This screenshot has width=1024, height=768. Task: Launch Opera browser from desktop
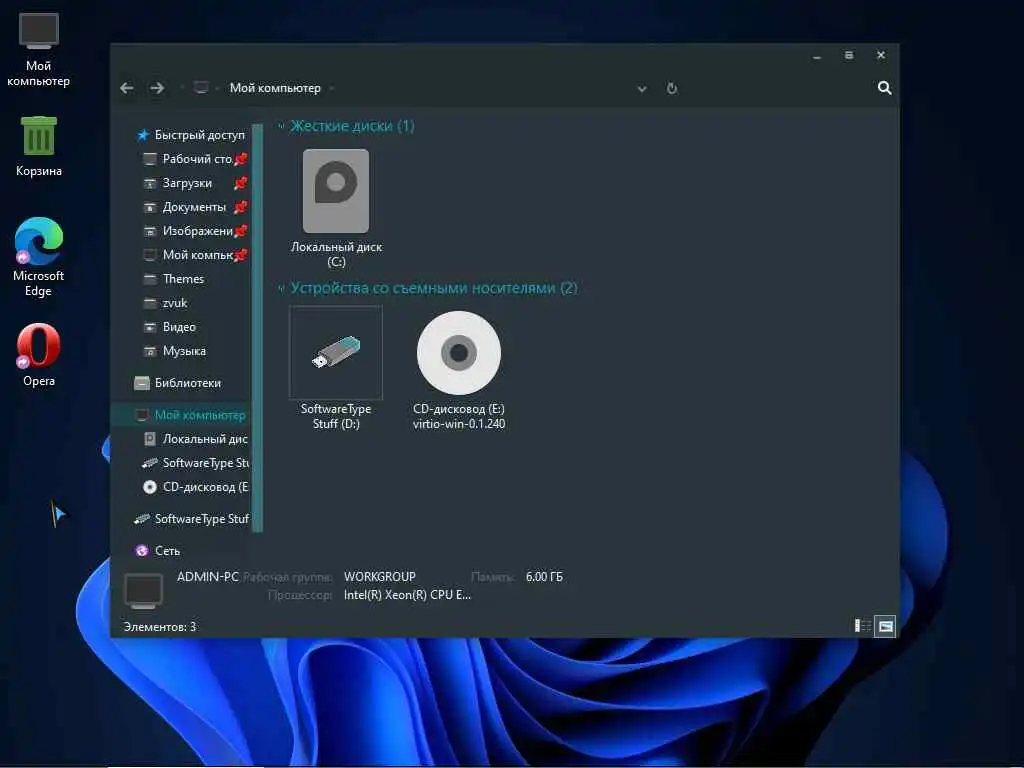click(39, 355)
